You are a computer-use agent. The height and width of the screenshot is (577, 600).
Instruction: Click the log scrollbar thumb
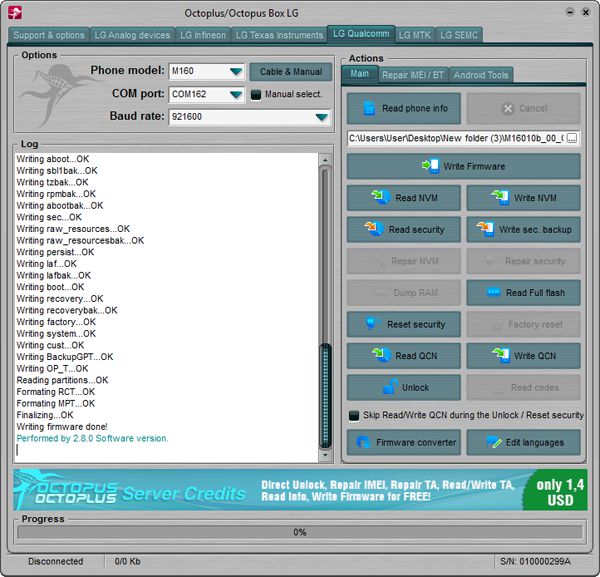(325, 396)
